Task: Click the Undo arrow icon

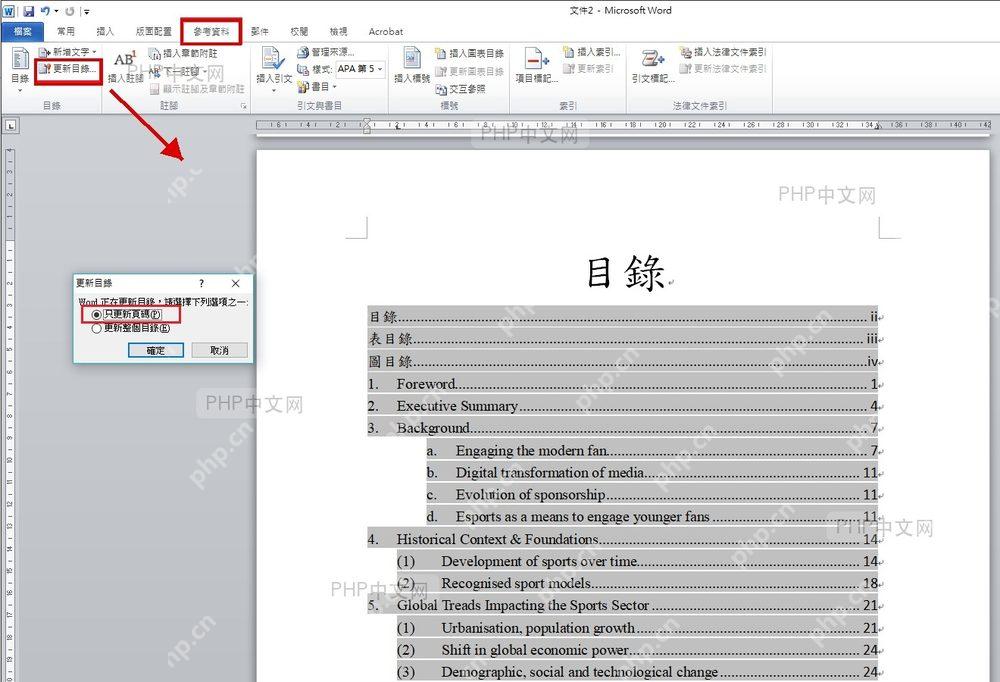Action: click(45, 11)
